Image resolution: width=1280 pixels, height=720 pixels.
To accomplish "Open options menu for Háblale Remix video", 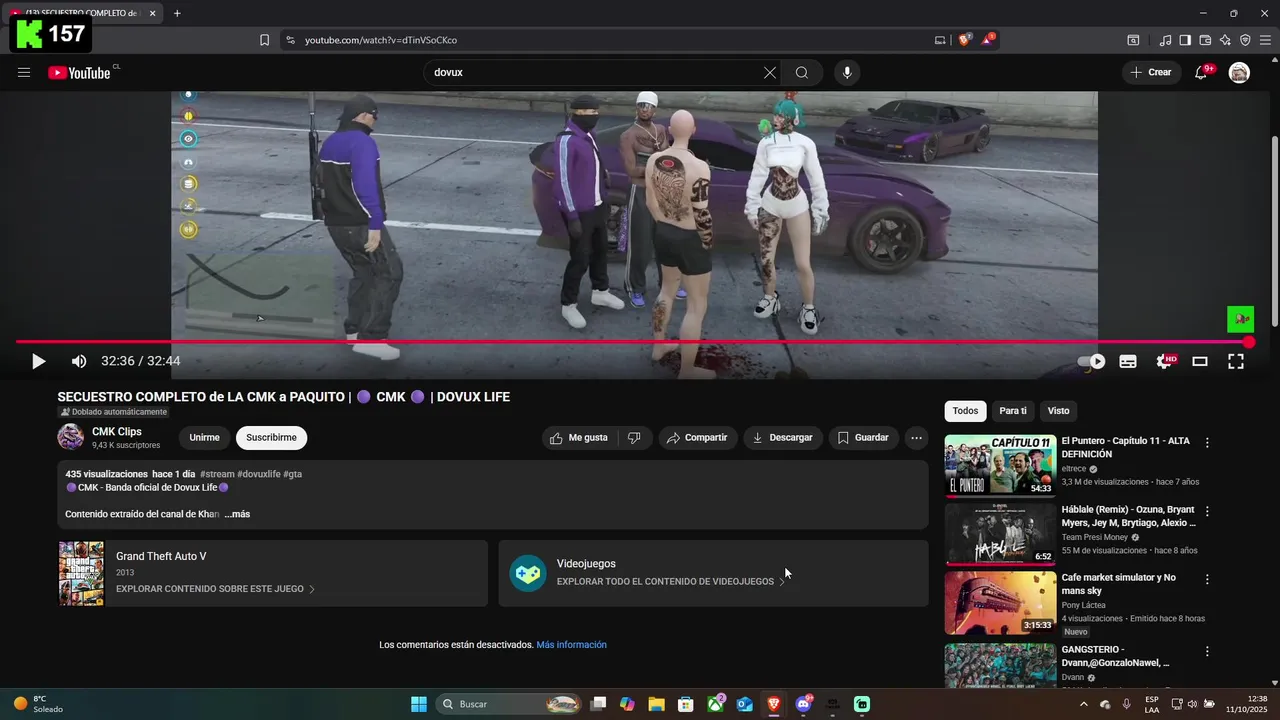I will point(1207,511).
